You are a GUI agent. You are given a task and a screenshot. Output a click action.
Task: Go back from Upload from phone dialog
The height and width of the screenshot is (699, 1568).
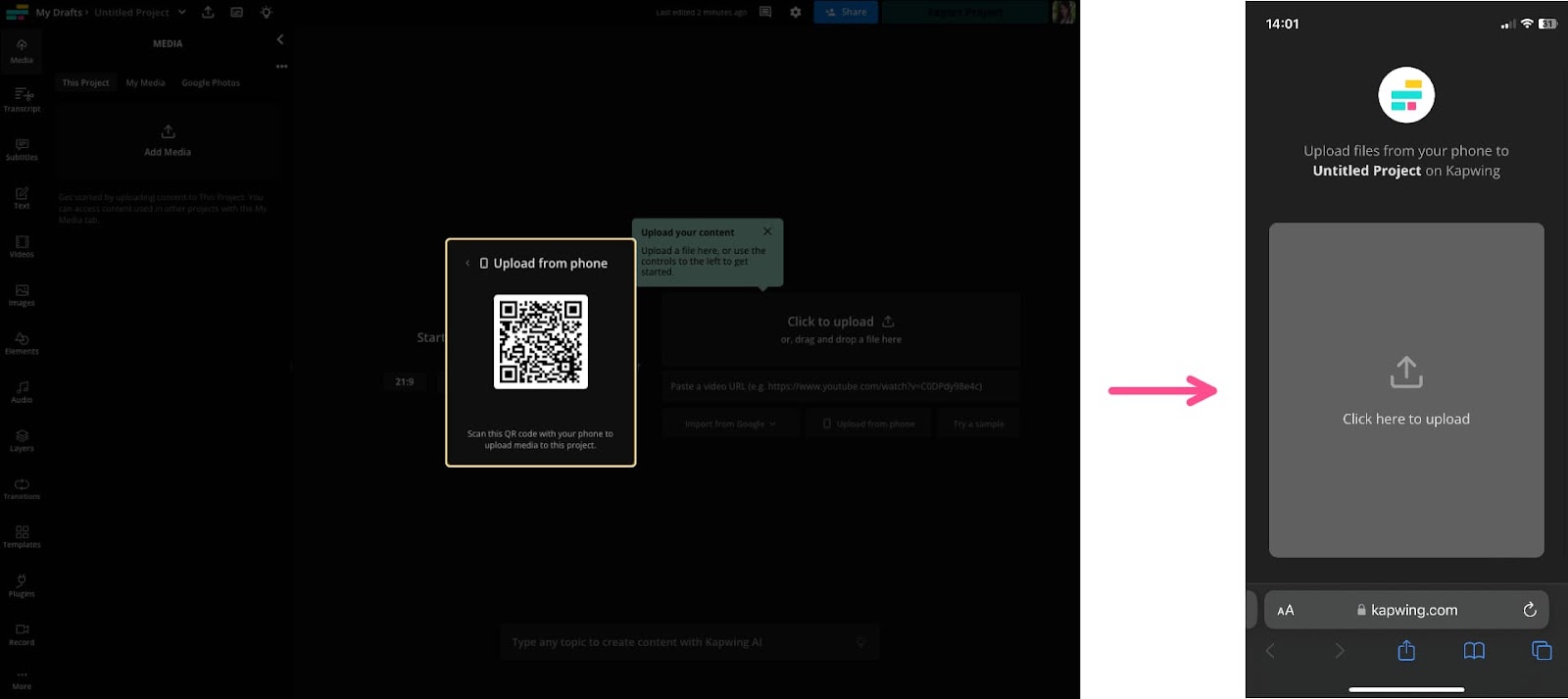[x=467, y=263]
